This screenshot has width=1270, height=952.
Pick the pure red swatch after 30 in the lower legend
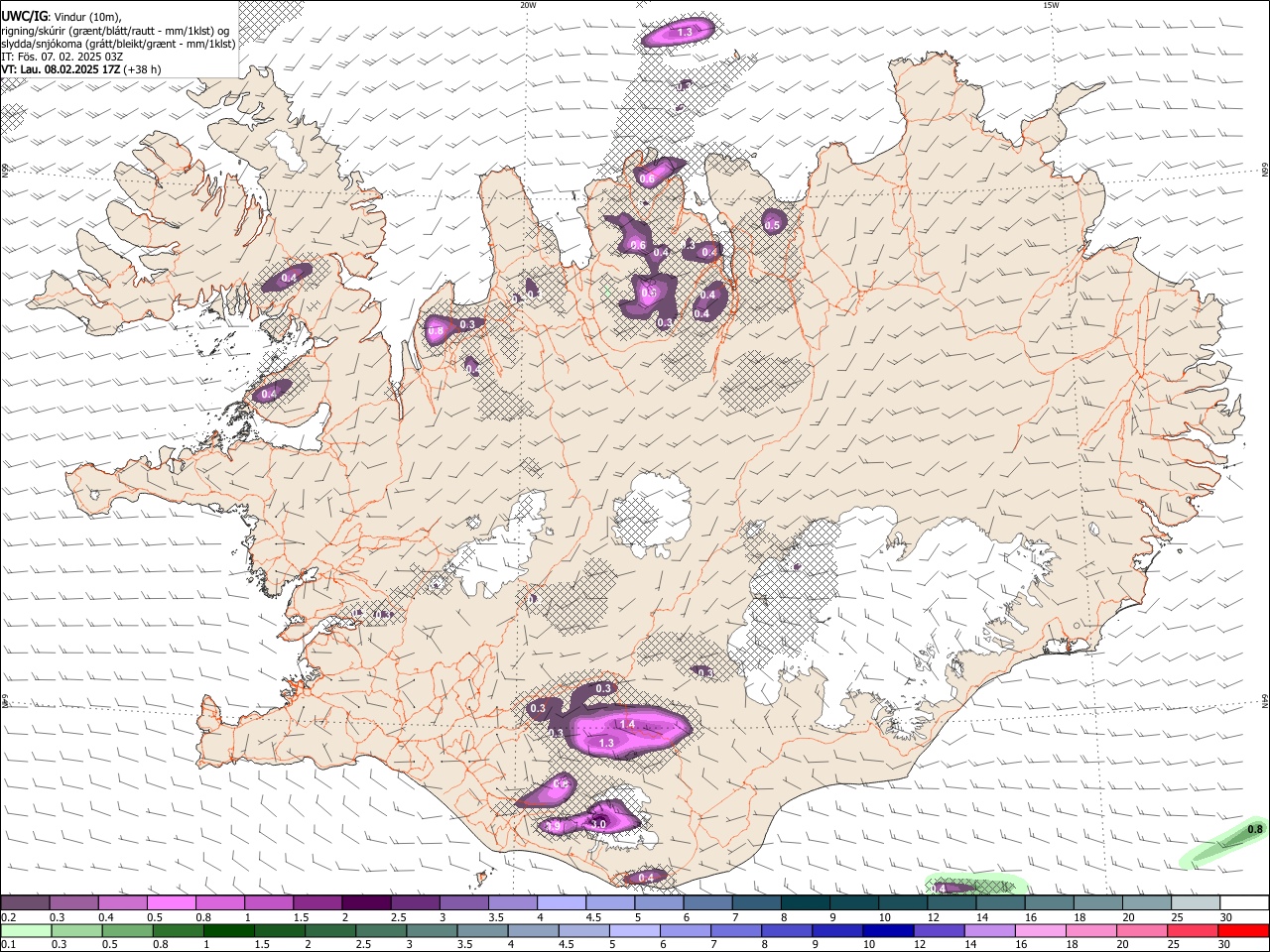coord(1244,930)
